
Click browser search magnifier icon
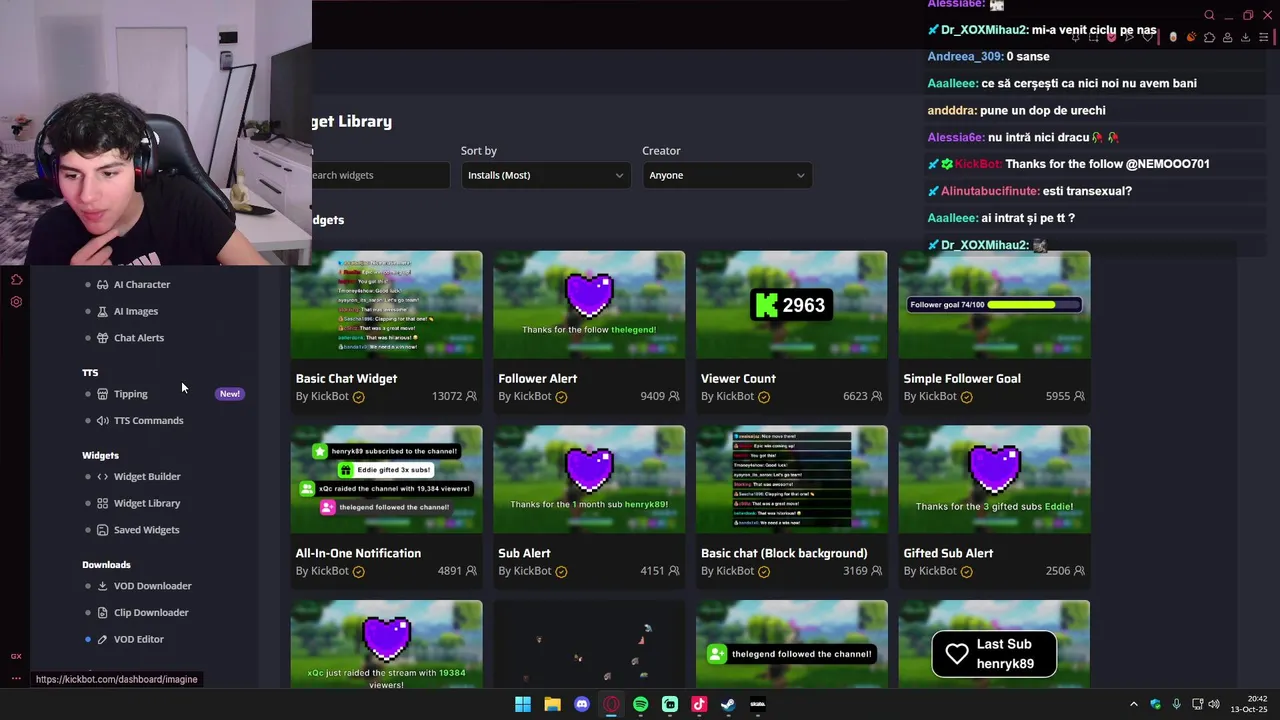(1209, 15)
